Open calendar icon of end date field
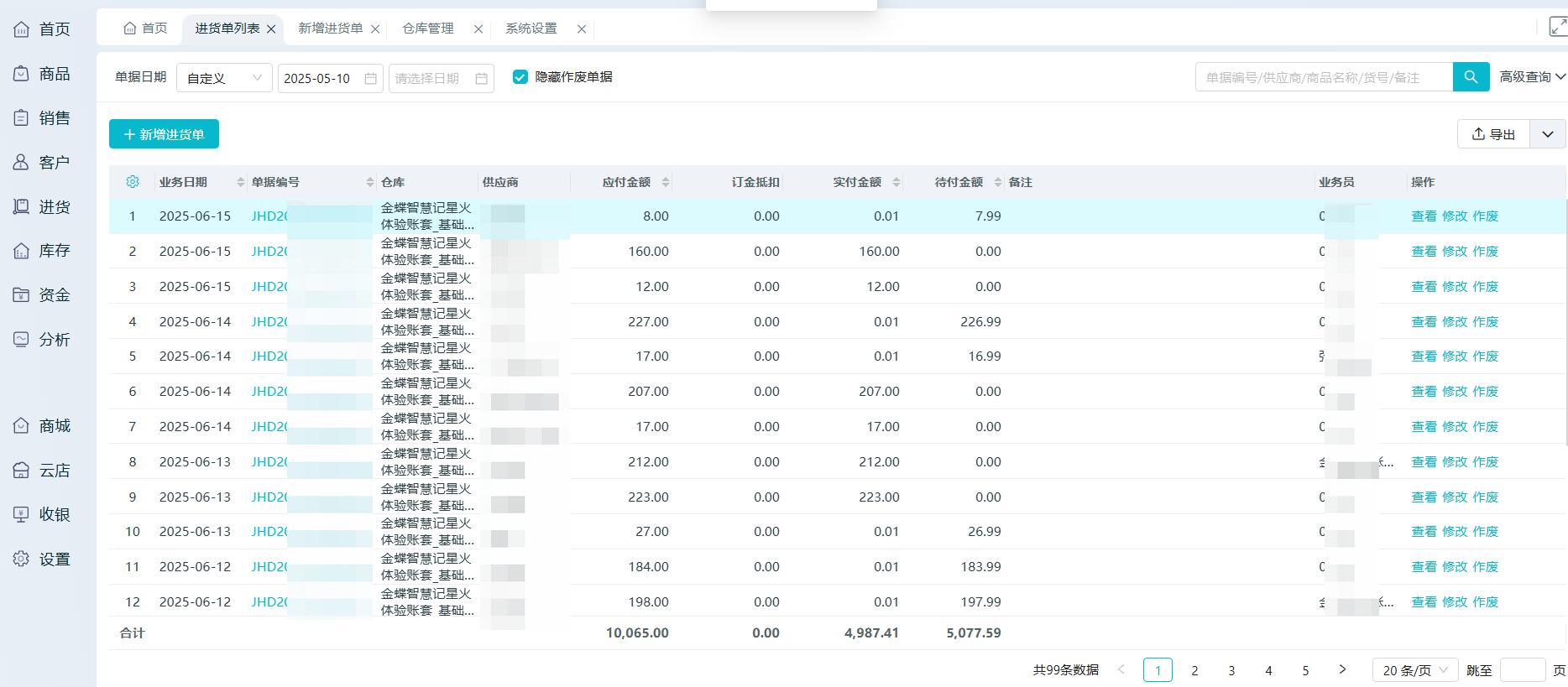This screenshot has height=687, width=1568. coord(482,78)
